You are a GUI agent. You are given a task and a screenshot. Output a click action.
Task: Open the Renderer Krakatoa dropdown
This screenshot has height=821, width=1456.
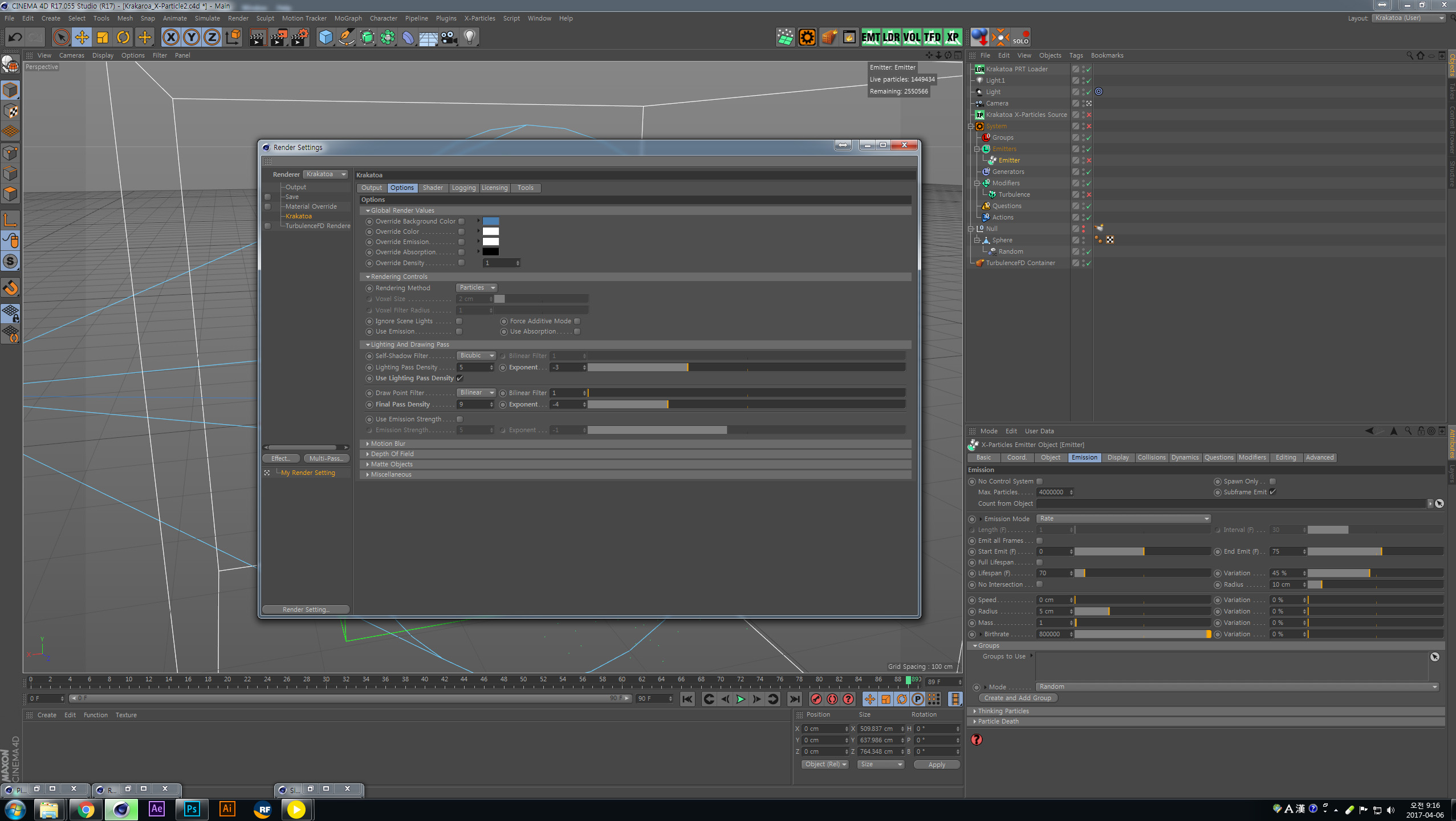326,174
